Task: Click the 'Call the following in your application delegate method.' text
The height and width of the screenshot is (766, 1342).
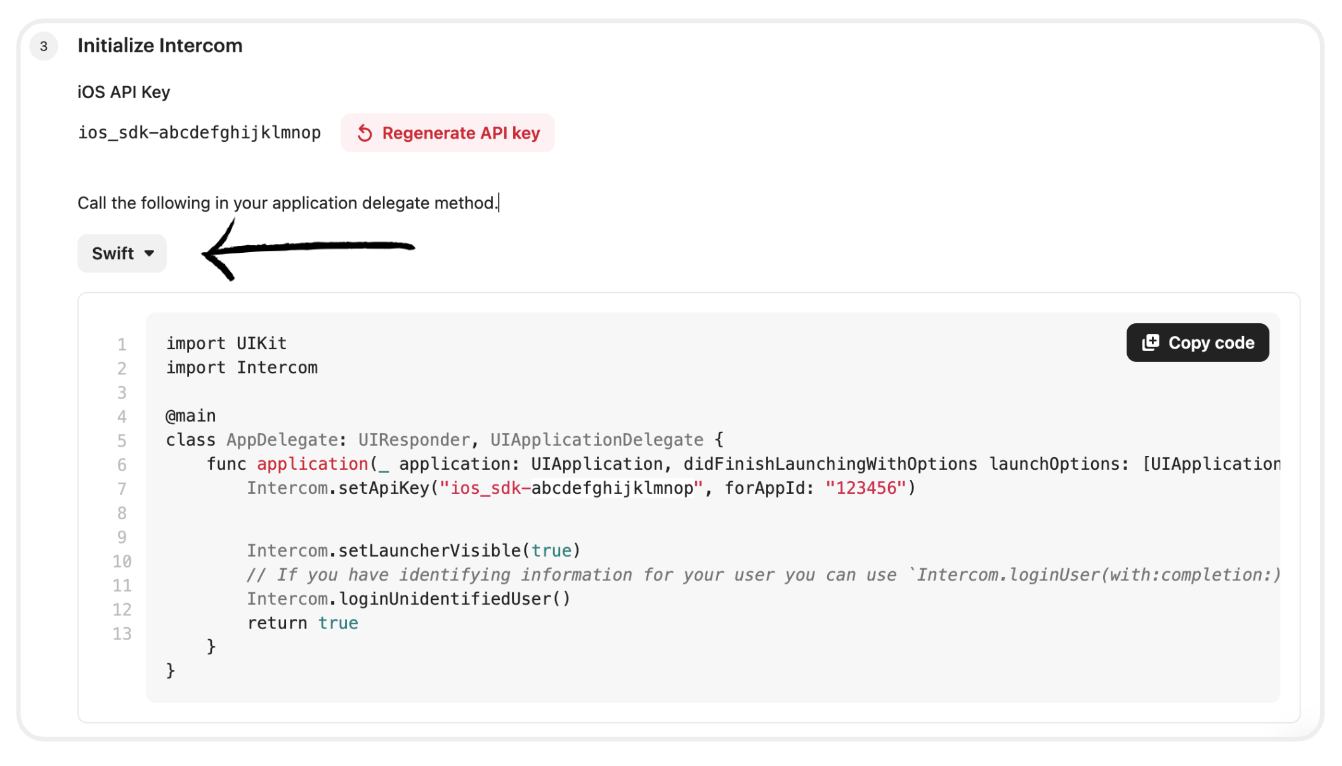Action: click(287, 203)
